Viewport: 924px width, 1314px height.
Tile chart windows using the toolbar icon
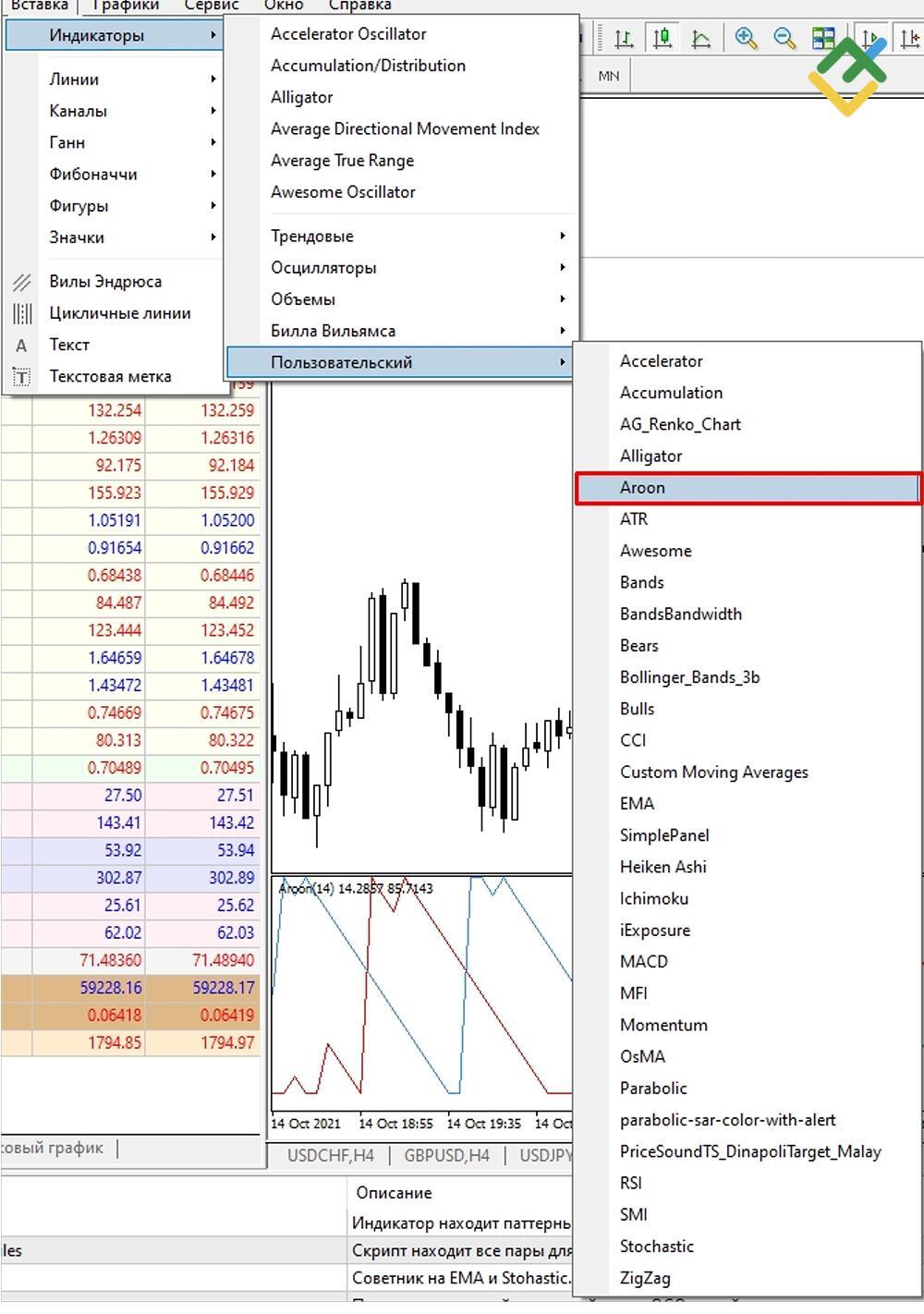[x=822, y=38]
